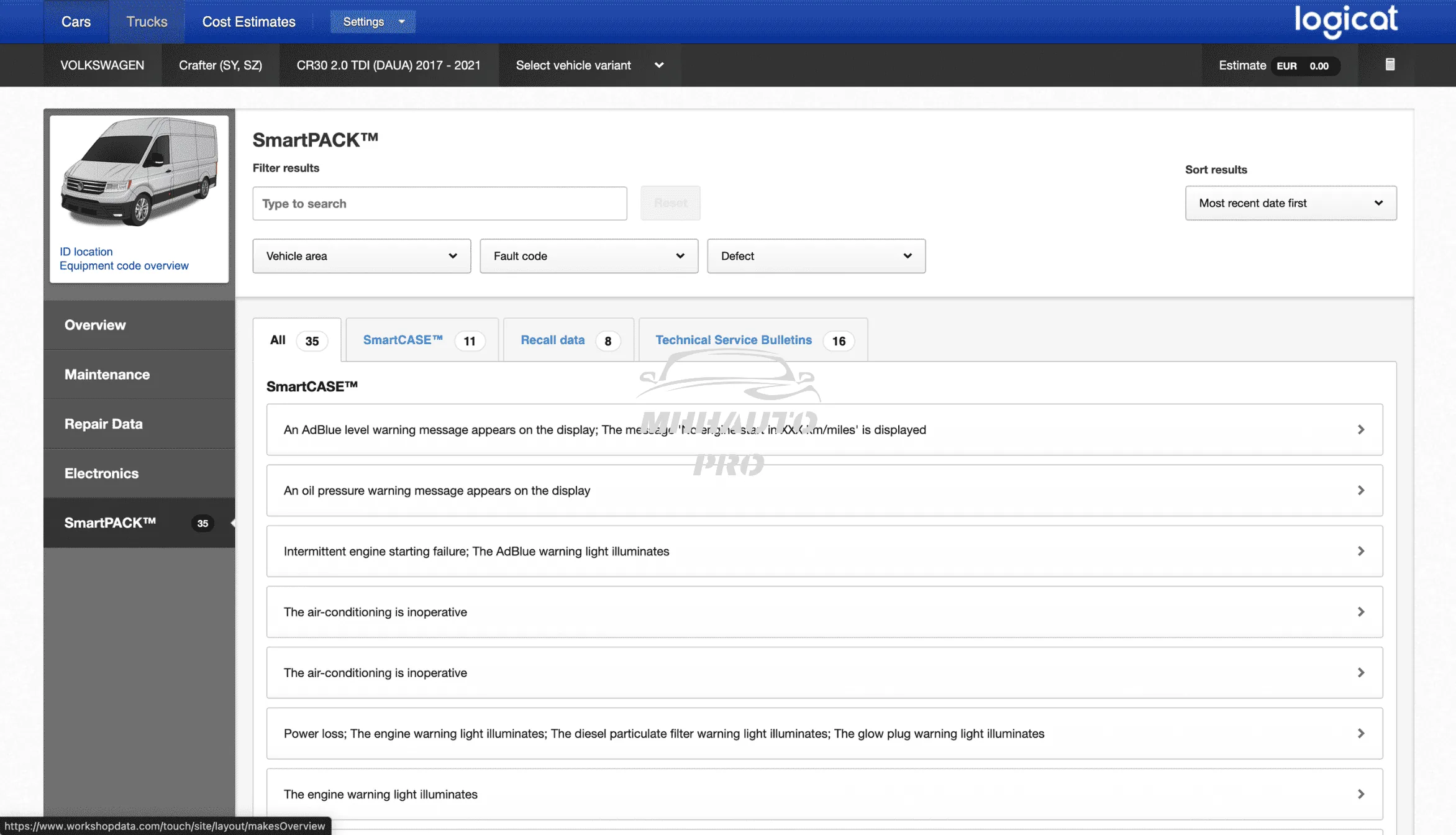This screenshot has height=835, width=1456.
Task: Click the Crafter van thumbnail image
Action: tap(139, 173)
